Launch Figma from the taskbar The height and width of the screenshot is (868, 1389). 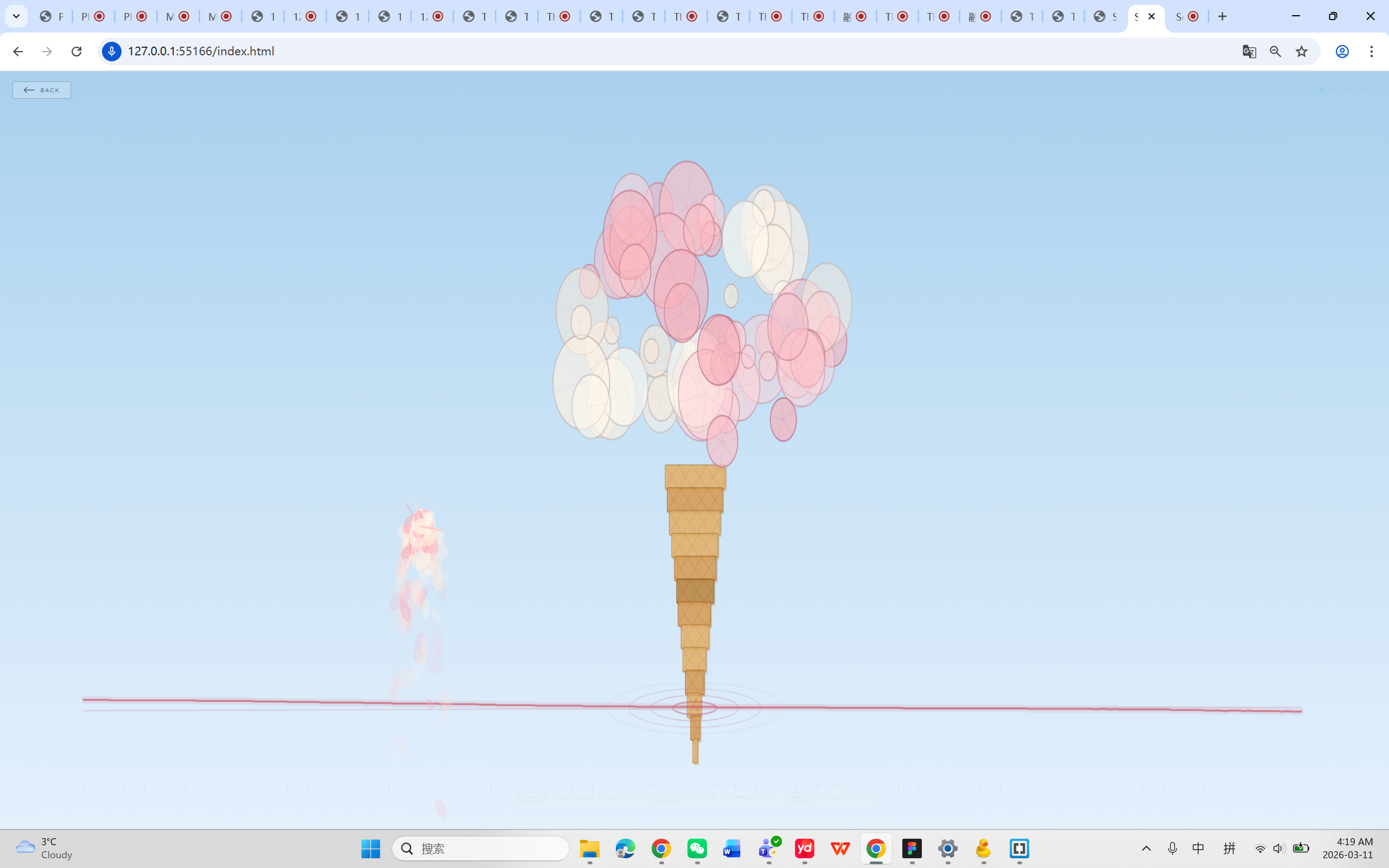(x=912, y=848)
